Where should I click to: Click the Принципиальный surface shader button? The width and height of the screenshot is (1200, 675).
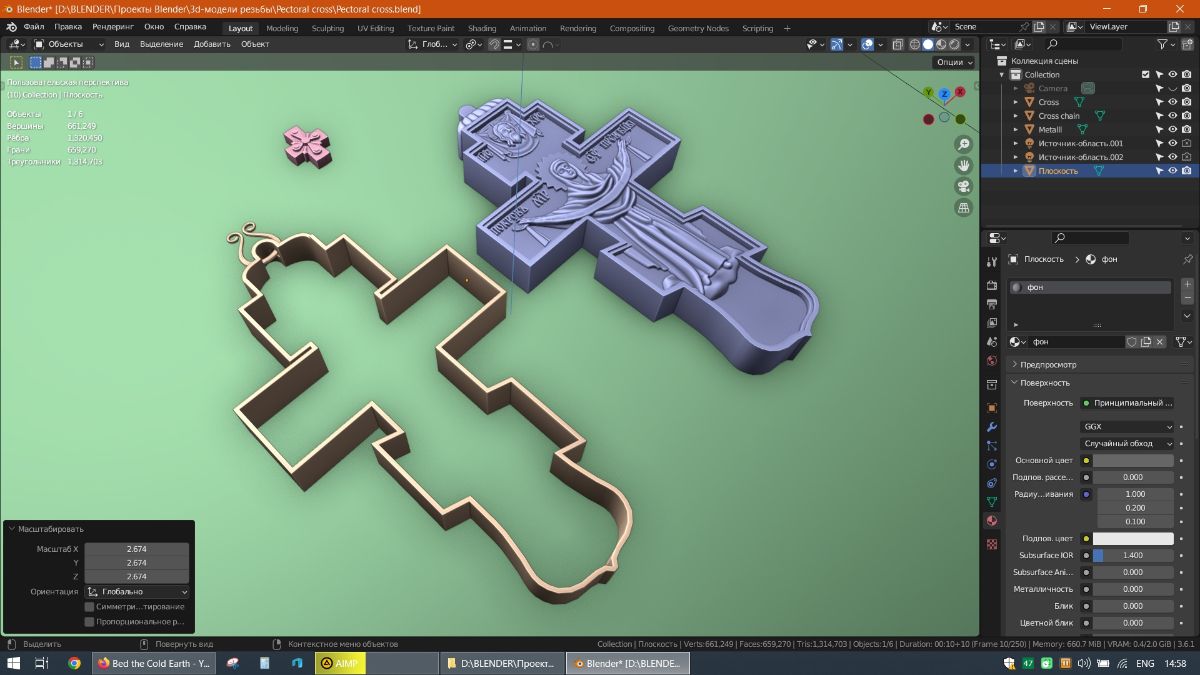[x=1128, y=403]
